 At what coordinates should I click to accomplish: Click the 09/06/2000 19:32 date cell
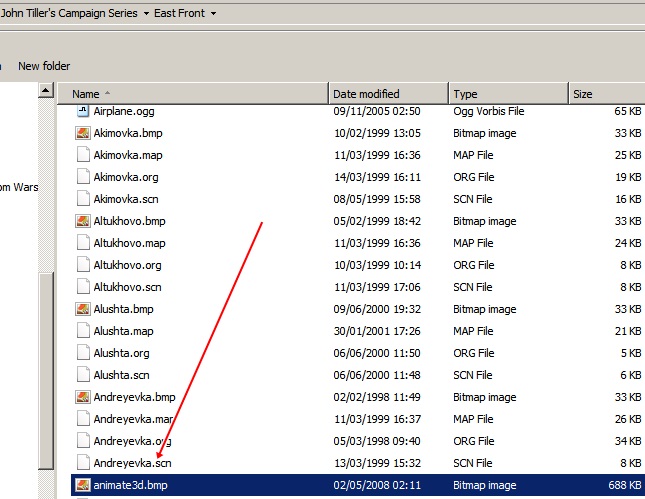click(x=377, y=309)
